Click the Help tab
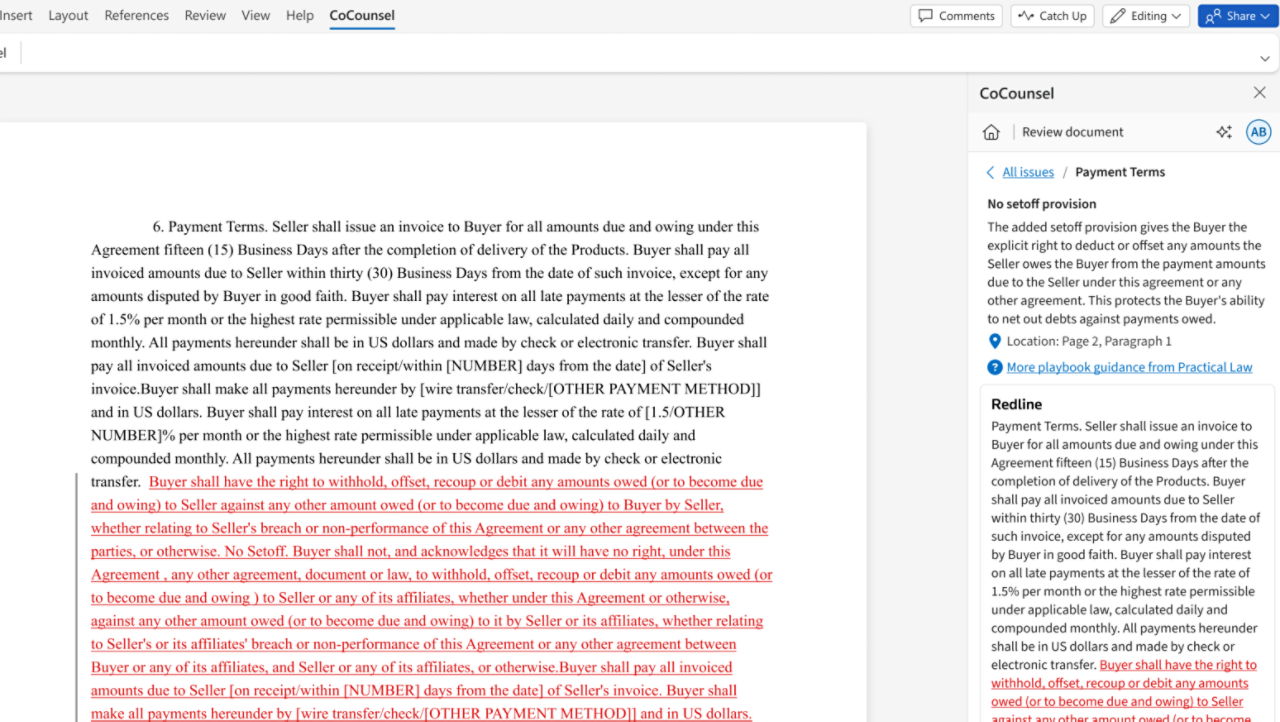 point(299,16)
